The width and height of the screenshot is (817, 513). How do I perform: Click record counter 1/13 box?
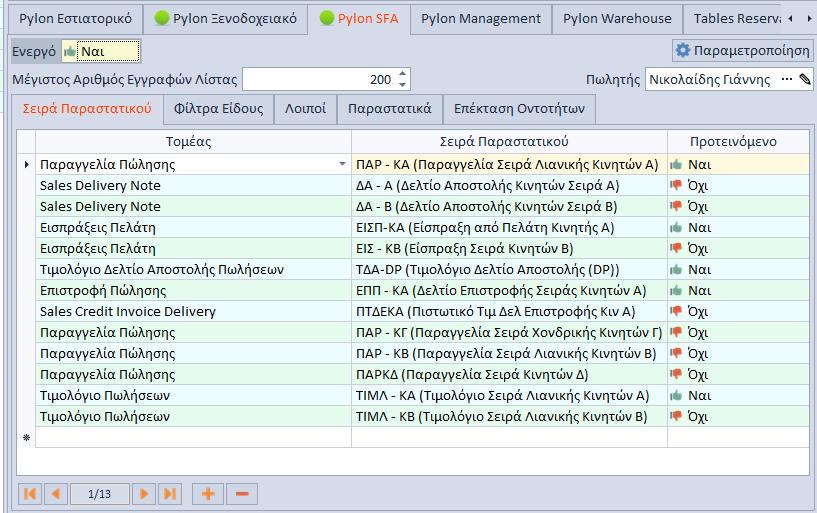tap(100, 494)
